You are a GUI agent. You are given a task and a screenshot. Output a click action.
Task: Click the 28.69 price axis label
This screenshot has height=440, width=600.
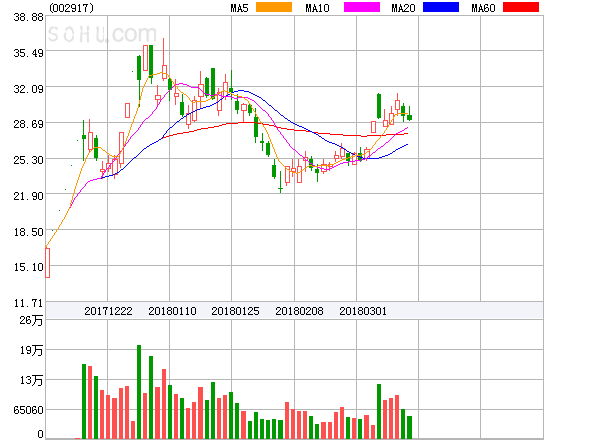[29, 124]
